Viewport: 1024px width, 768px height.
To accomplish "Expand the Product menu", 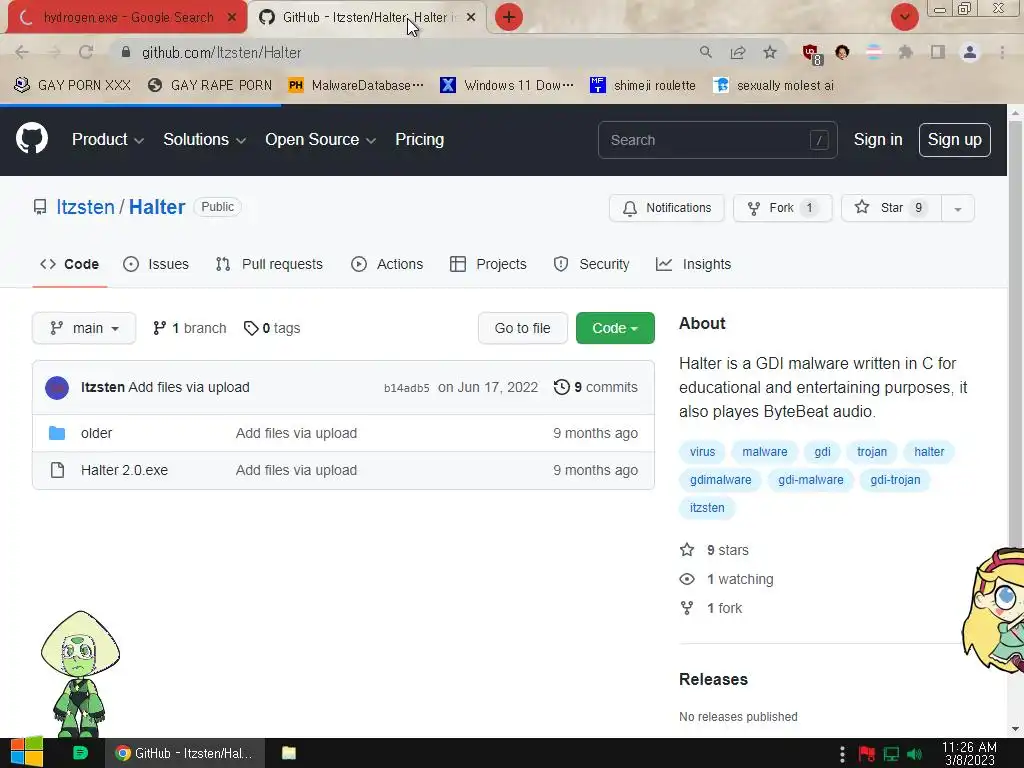I will click(108, 139).
